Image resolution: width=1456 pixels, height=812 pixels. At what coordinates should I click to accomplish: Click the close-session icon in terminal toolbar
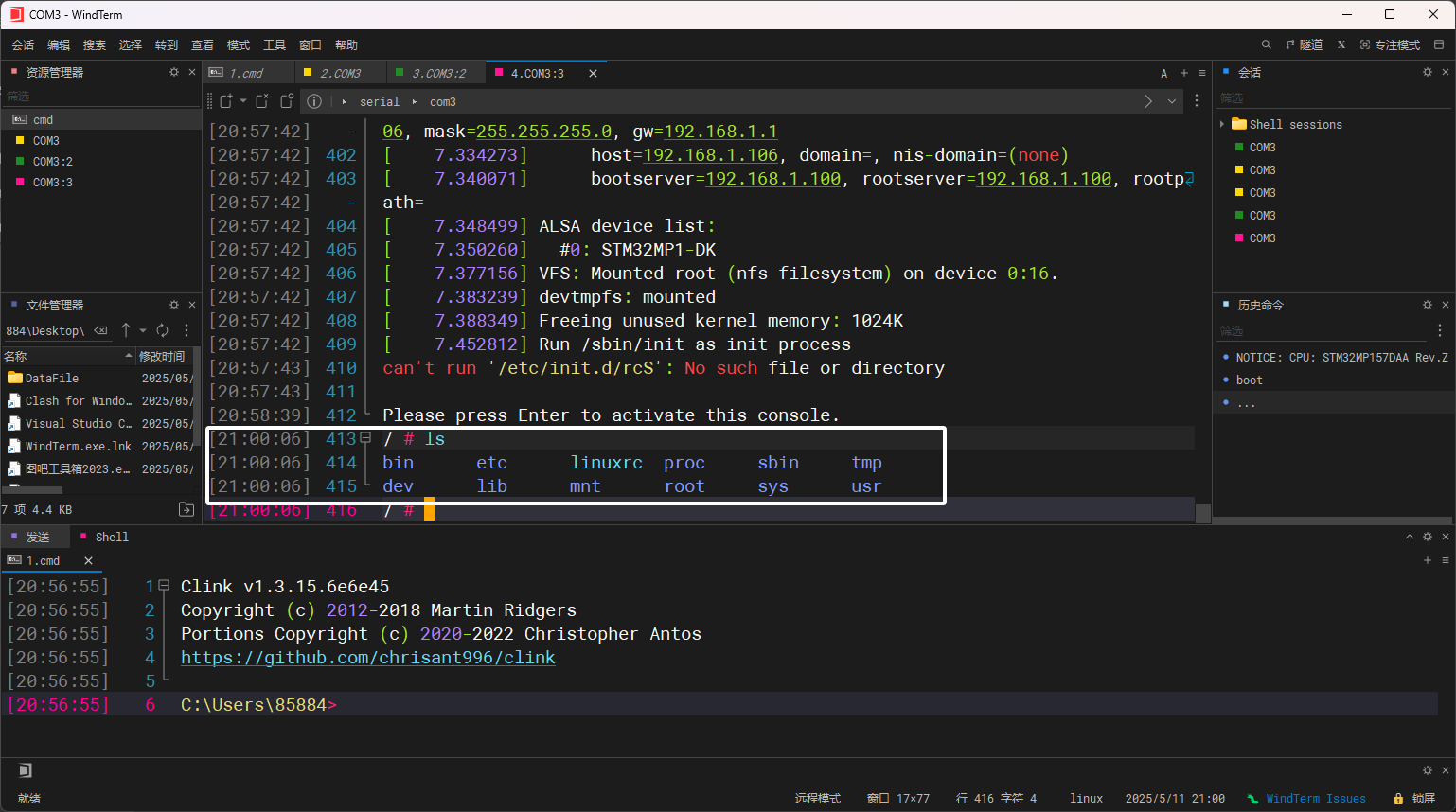click(262, 101)
